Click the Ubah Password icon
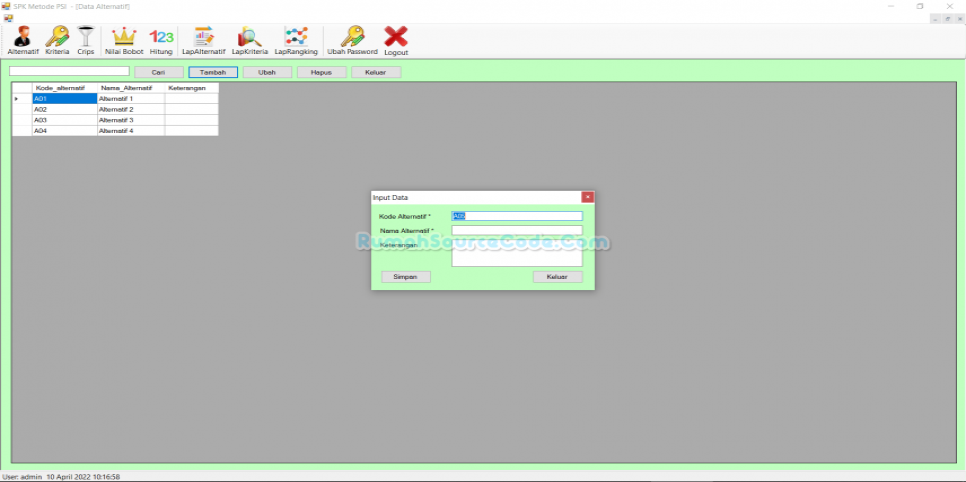This screenshot has height=482, width=966. coord(352,40)
